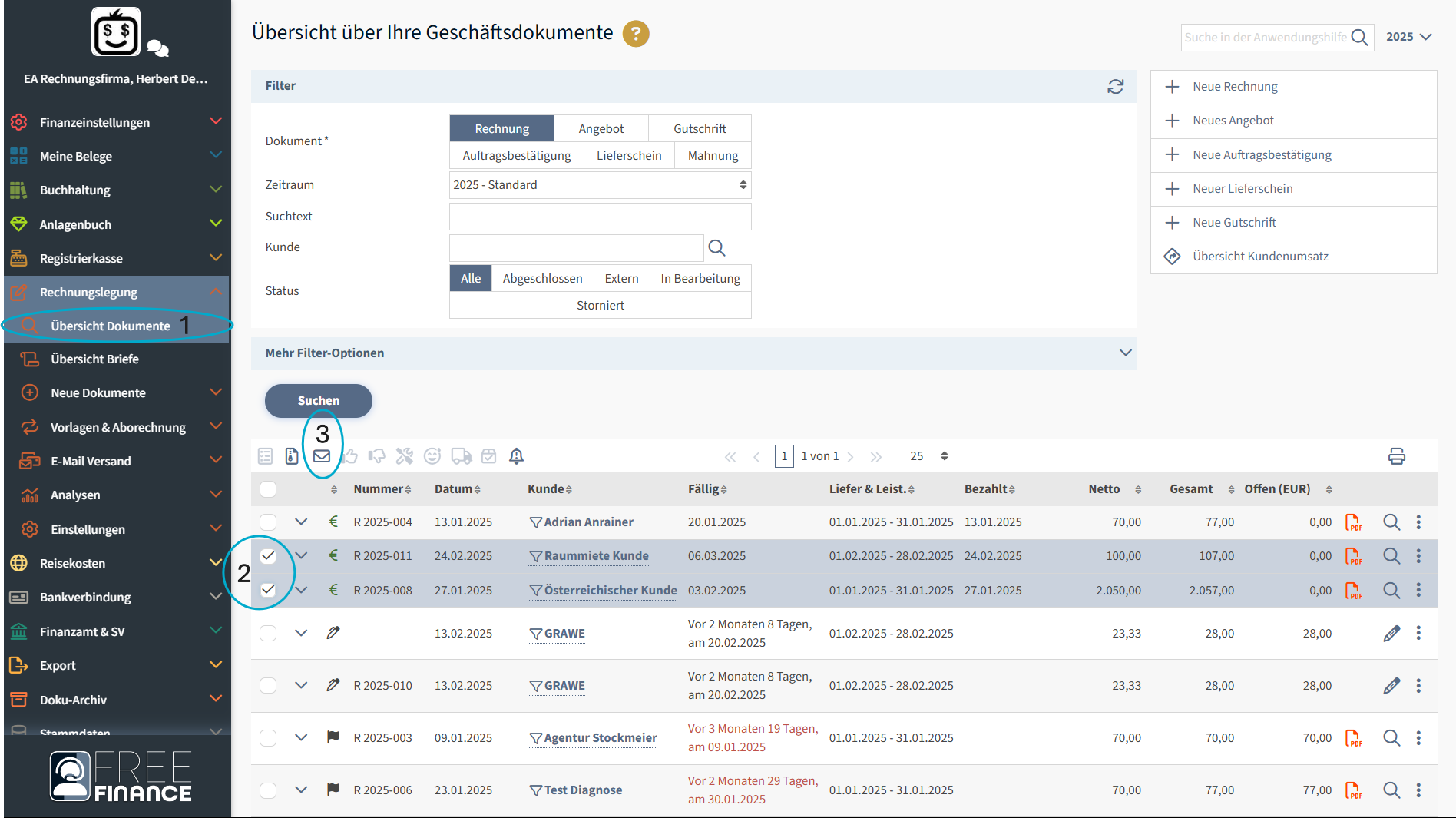Open three-dot menu for invoice R 2025-003
The width and height of the screenshot is (1456, 818).
click(x=1418, y=738)
